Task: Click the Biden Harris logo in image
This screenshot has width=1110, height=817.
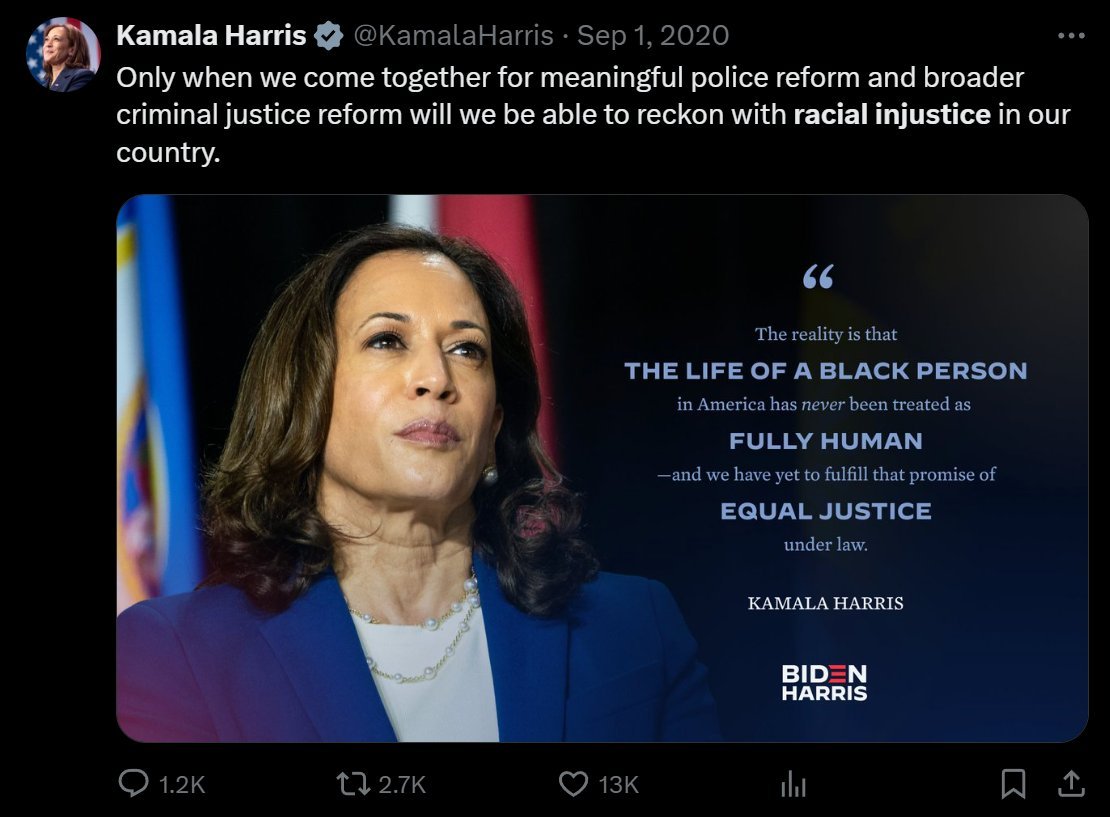Action: tap(825, 682)
